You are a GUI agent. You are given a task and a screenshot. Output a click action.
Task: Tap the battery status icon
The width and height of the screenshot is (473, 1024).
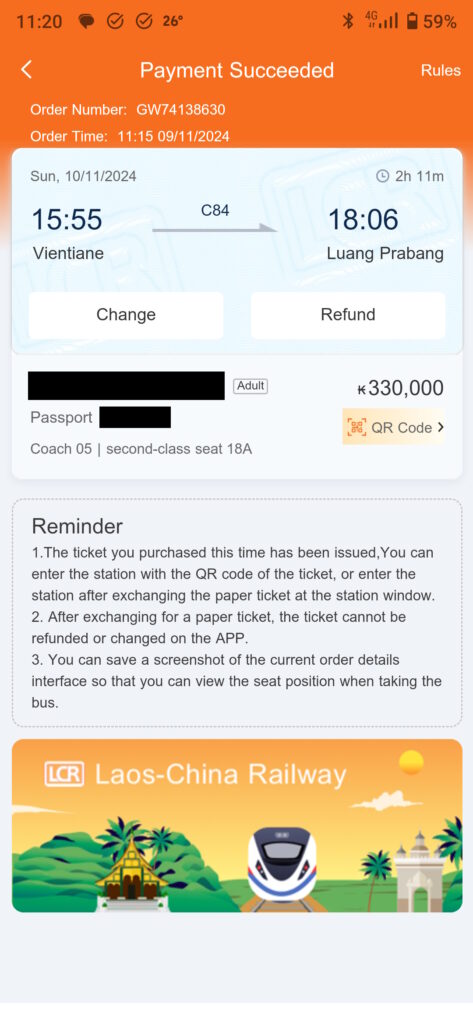(x=412, y=22)
